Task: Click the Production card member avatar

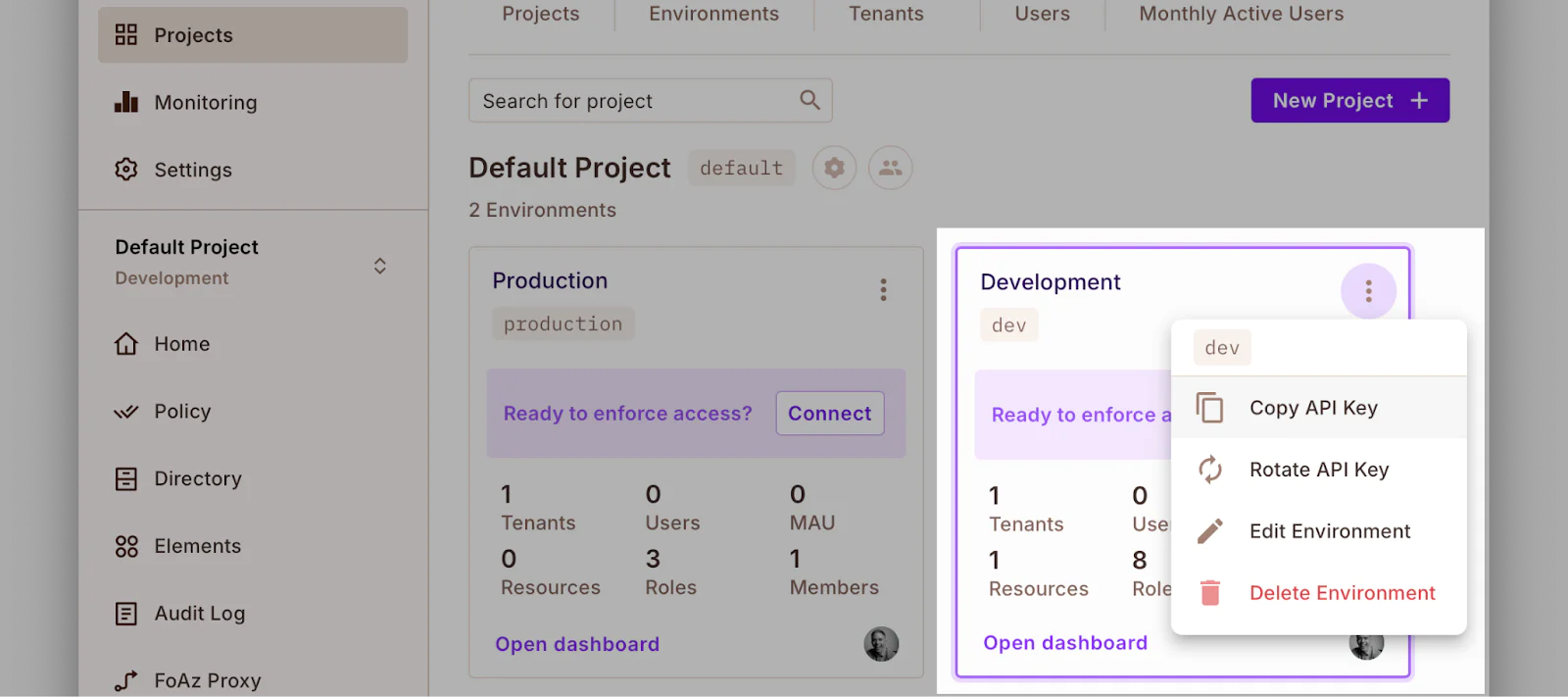Action: point(881,644)
